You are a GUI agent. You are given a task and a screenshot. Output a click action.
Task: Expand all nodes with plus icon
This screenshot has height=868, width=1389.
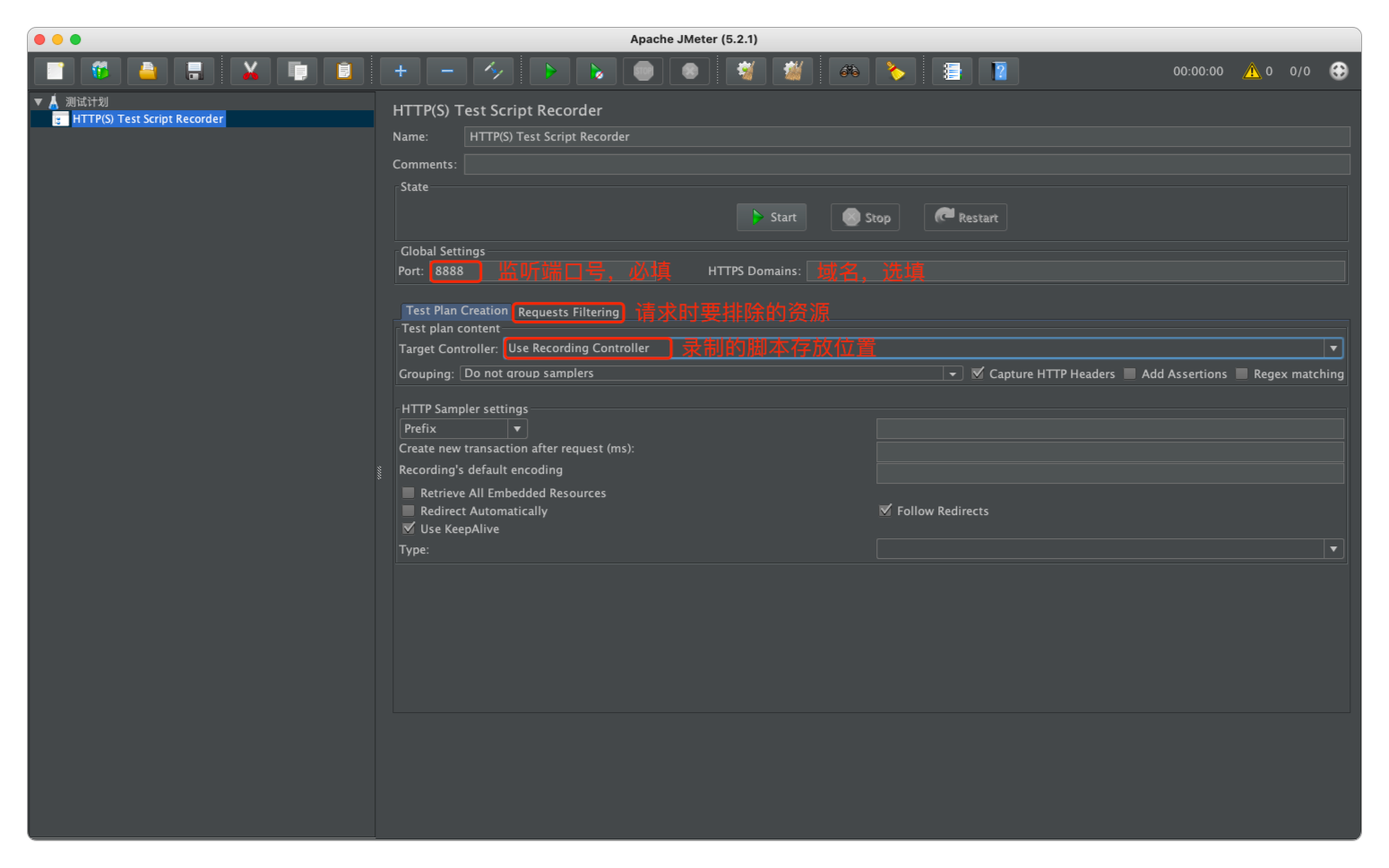[x=400, y=71]
